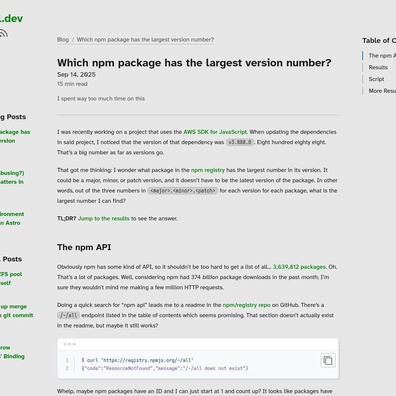This screenshot has height=396, width=396.
Task: Click the 'Table of C' heading
Action: tap(379, 41)
